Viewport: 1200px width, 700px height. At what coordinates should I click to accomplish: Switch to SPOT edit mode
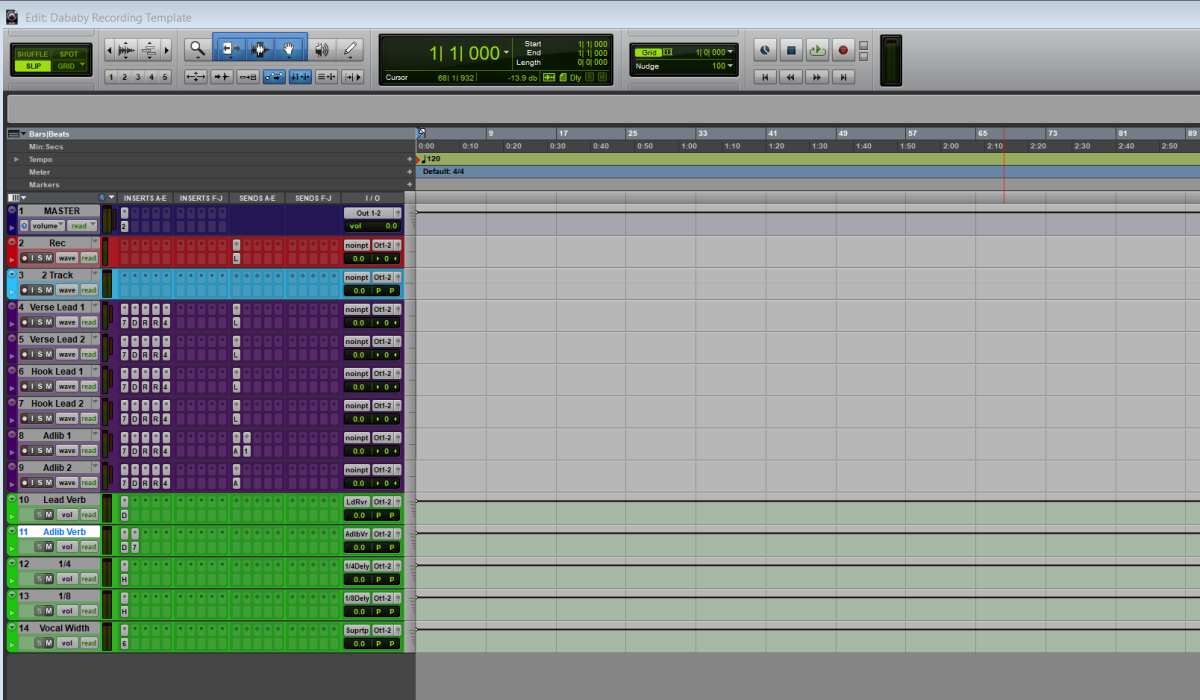(69, 53)
